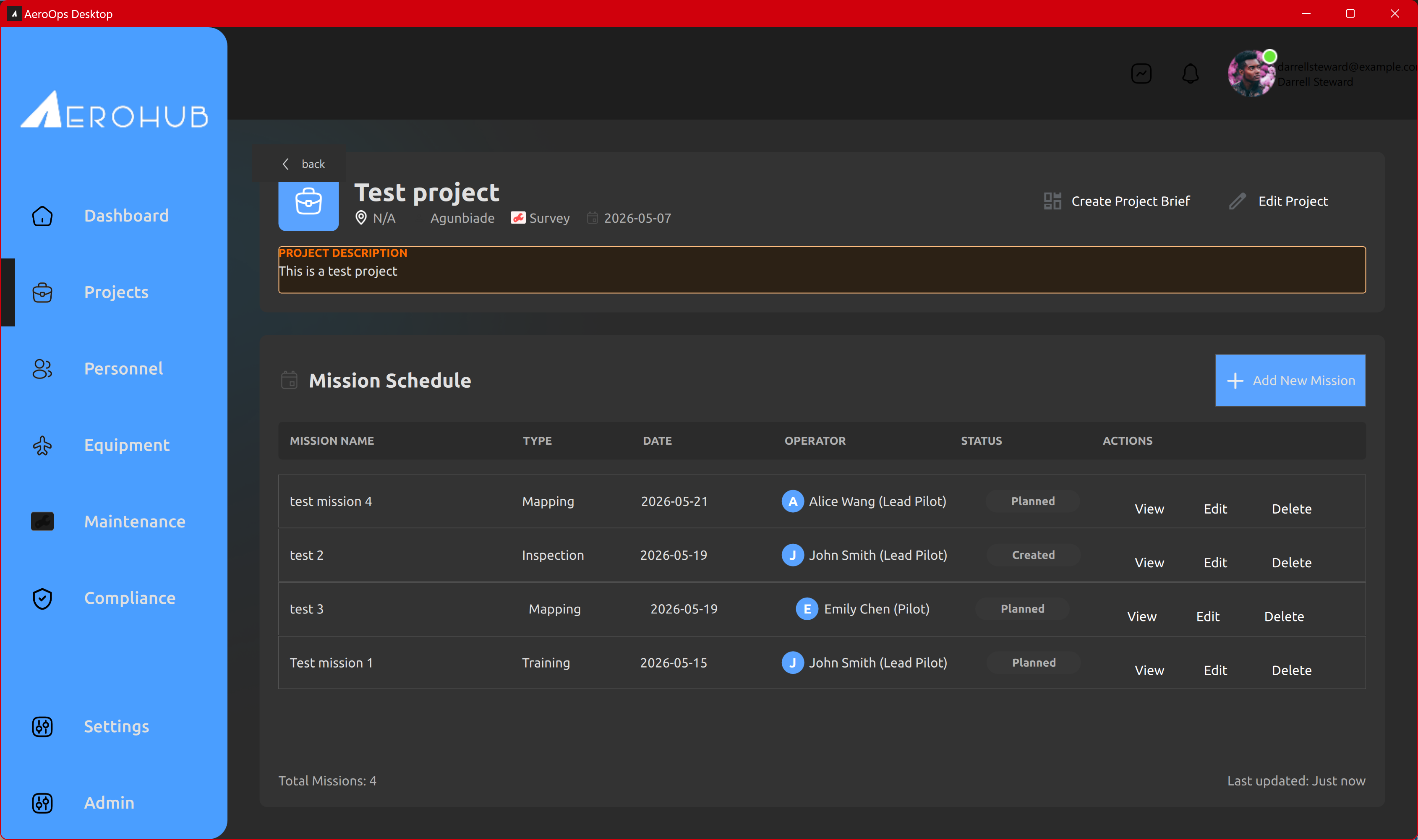Click the calendar icon beside 2026-05-07

coord(592,218)
